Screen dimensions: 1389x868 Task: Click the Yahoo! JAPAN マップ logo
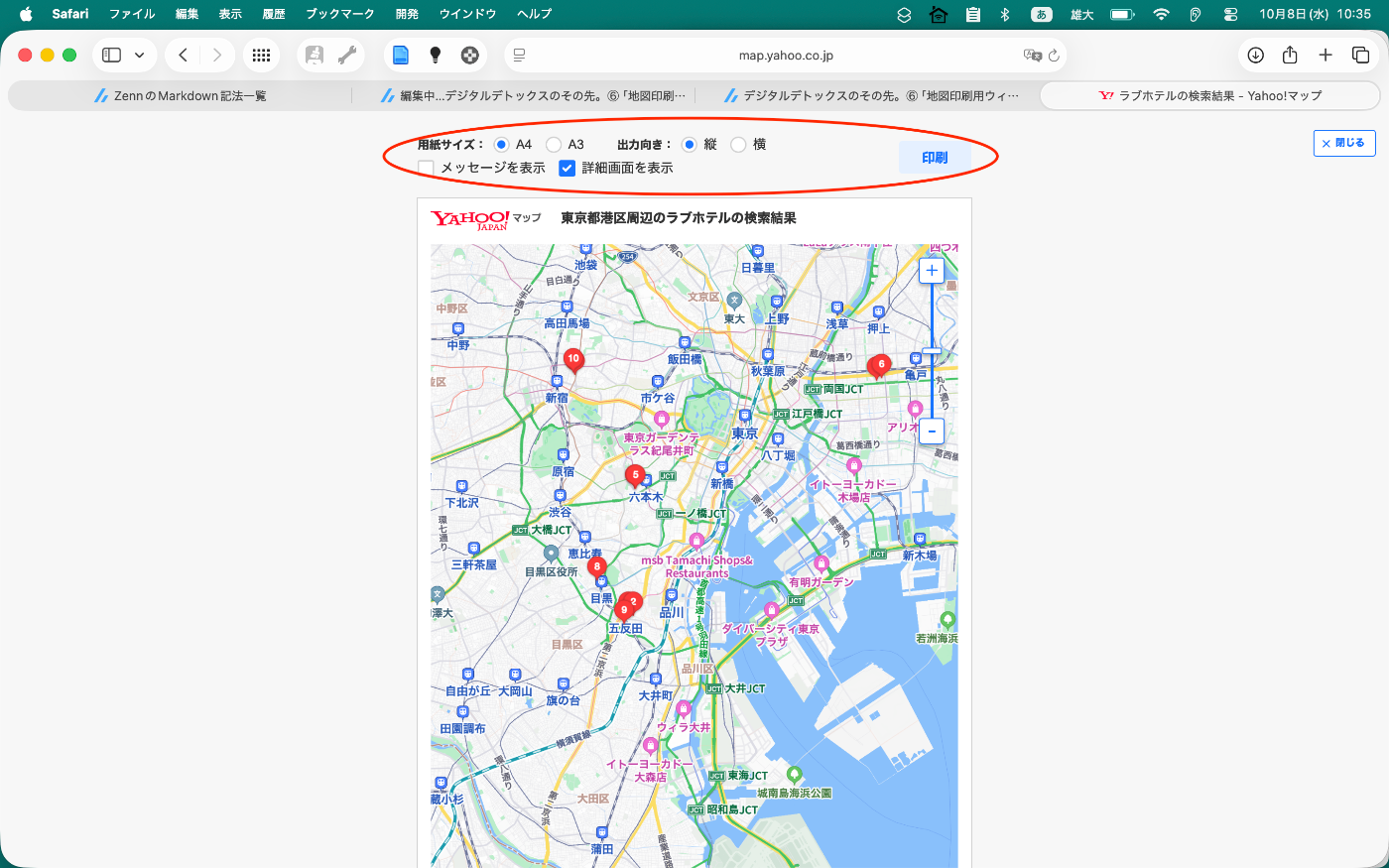[485, 219]
